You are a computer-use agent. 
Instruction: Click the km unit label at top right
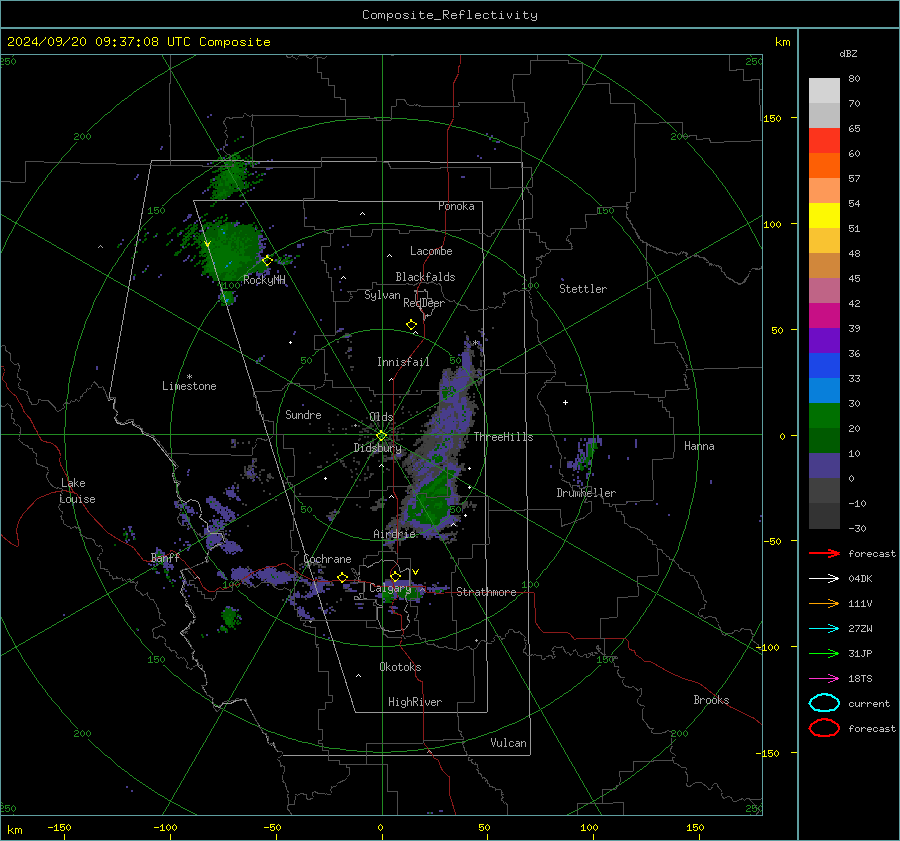point(782,42)
